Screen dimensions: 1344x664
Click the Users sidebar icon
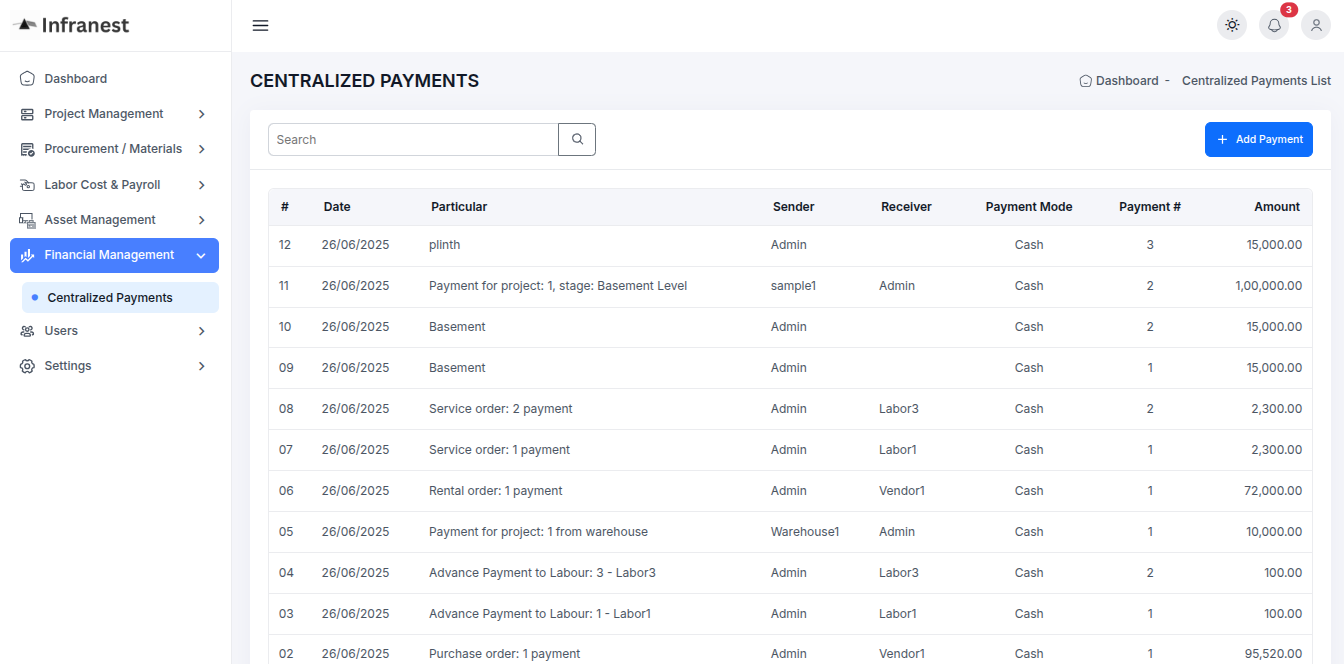pos(27,331)
